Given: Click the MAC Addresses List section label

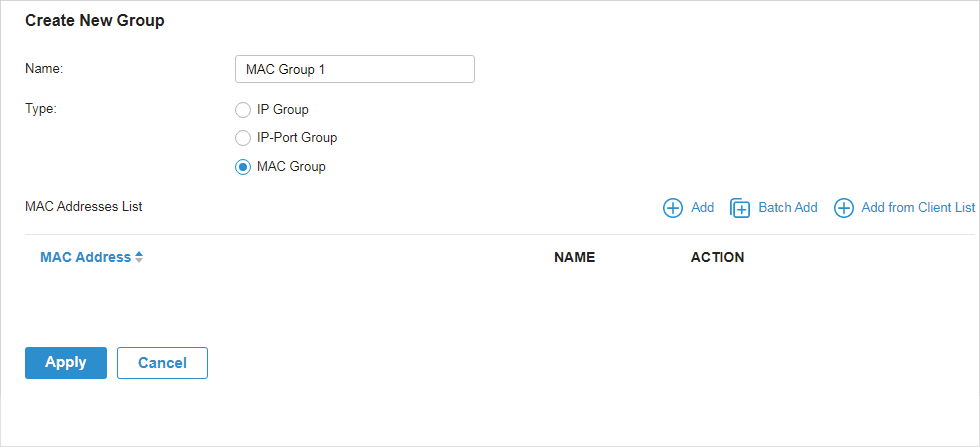Looking at the screenshot, I should 84,206.
